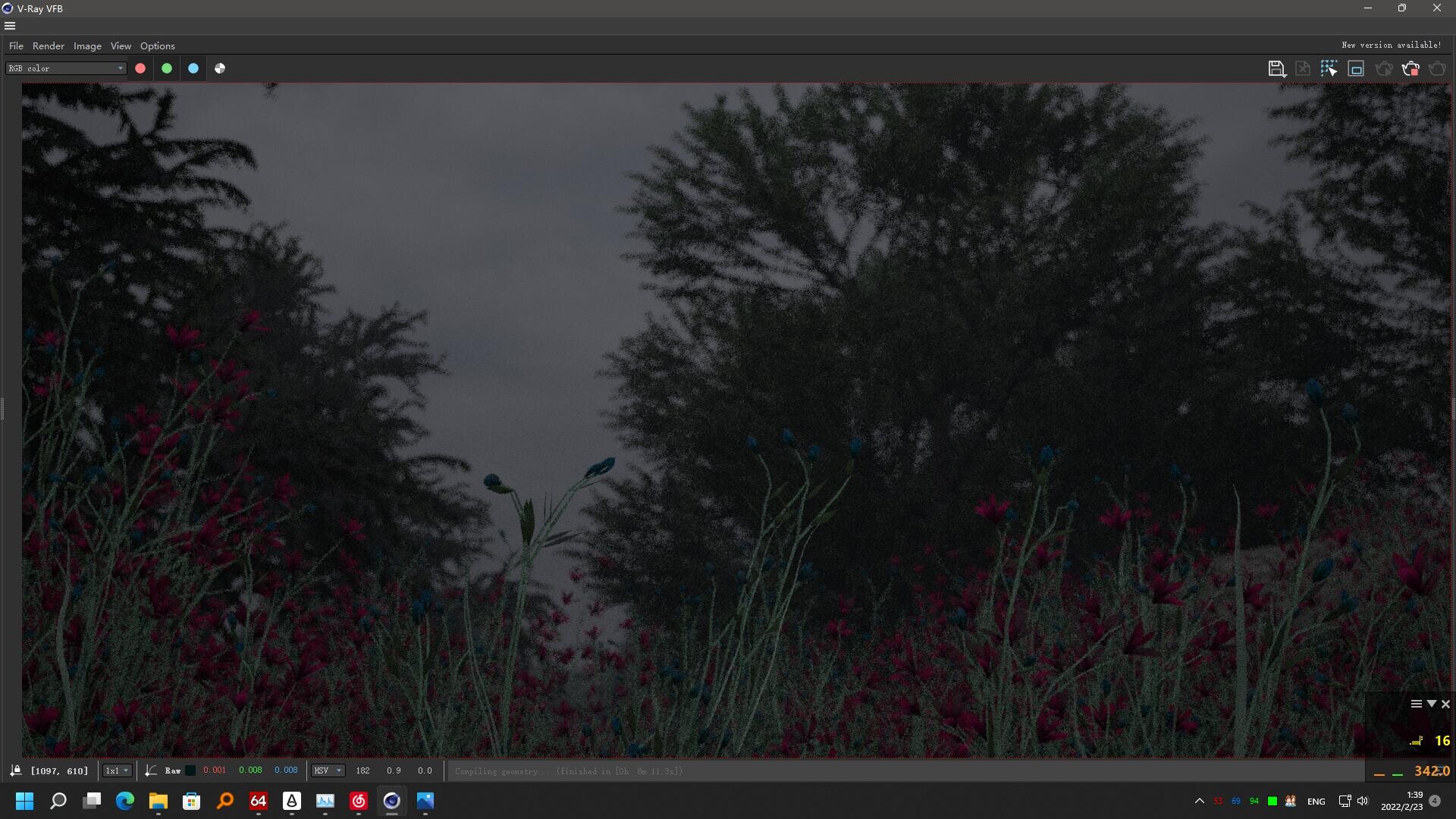Click the Raw pixel color swatch
This screenshot has height=819, width=1456.
click(x=191, y=770)
